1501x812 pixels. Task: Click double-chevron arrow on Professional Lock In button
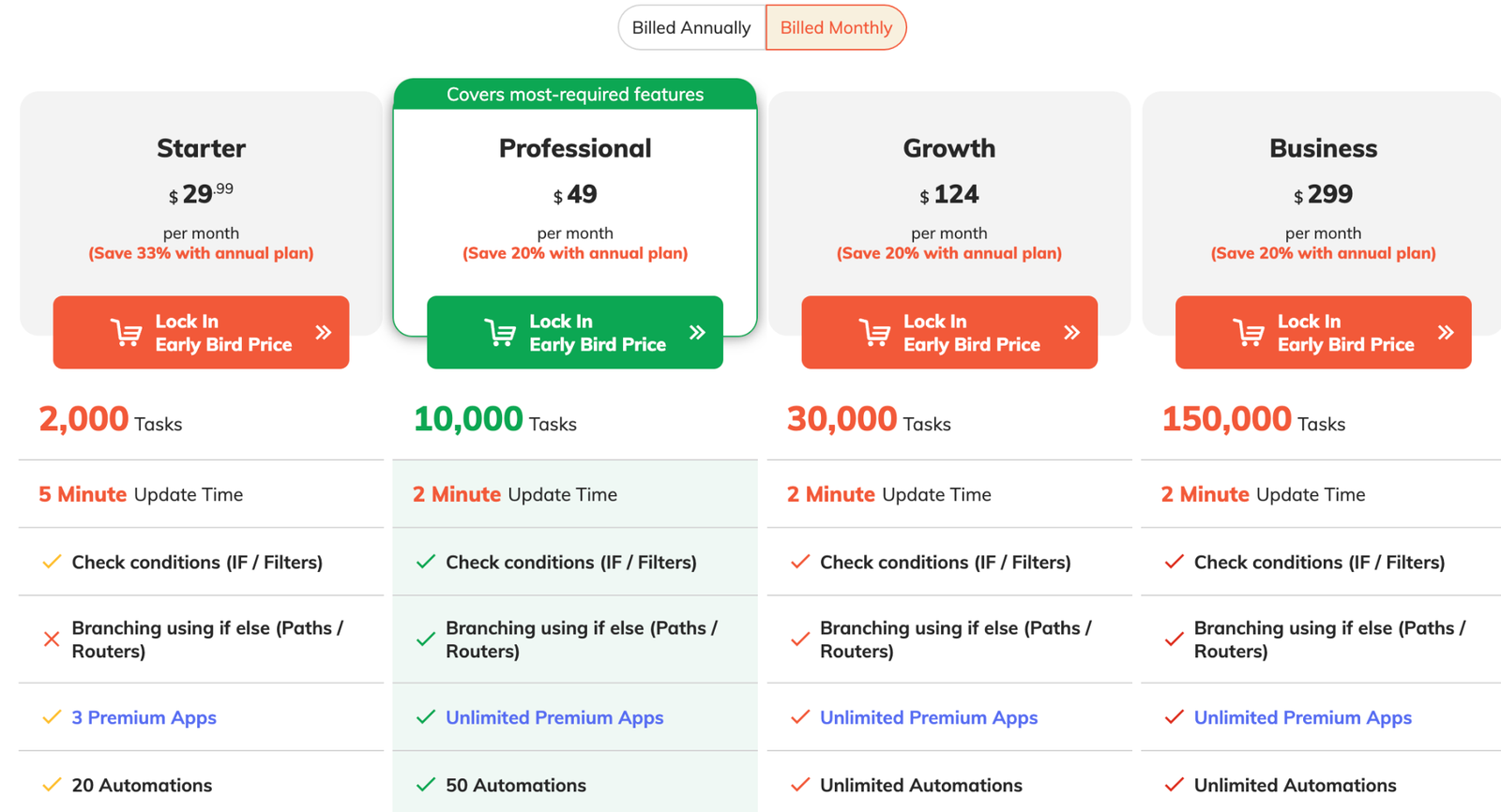[x=697, y=332]
